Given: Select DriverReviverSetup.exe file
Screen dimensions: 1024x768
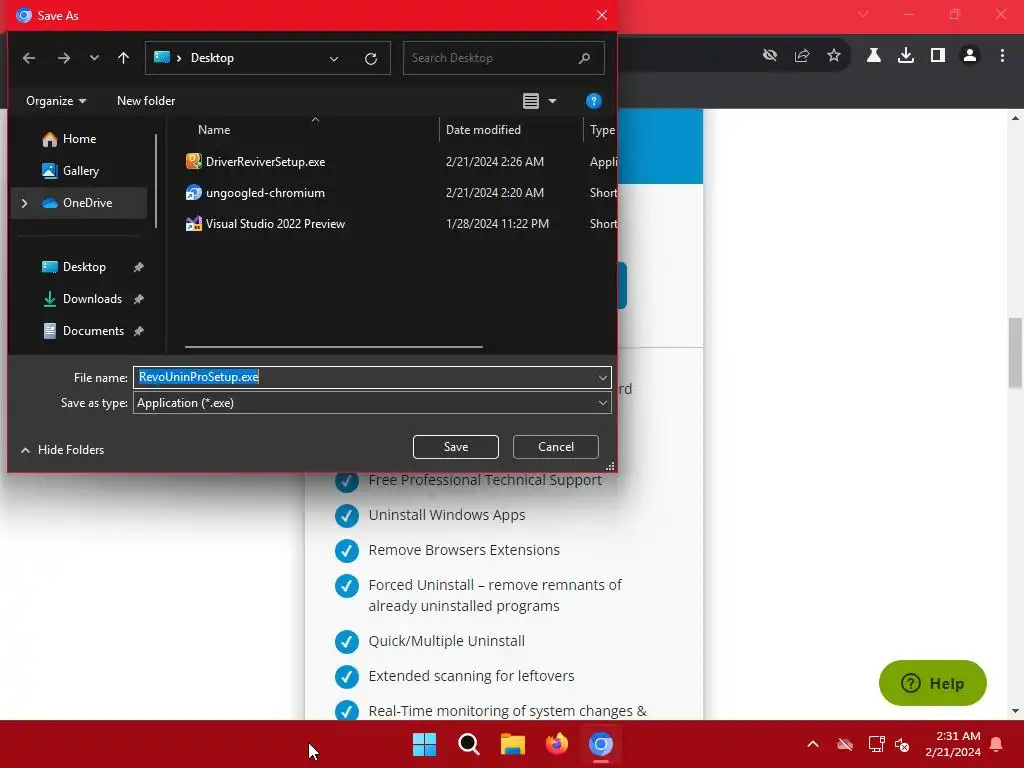Looking at the screenshot, I should (x=266, y=161).
